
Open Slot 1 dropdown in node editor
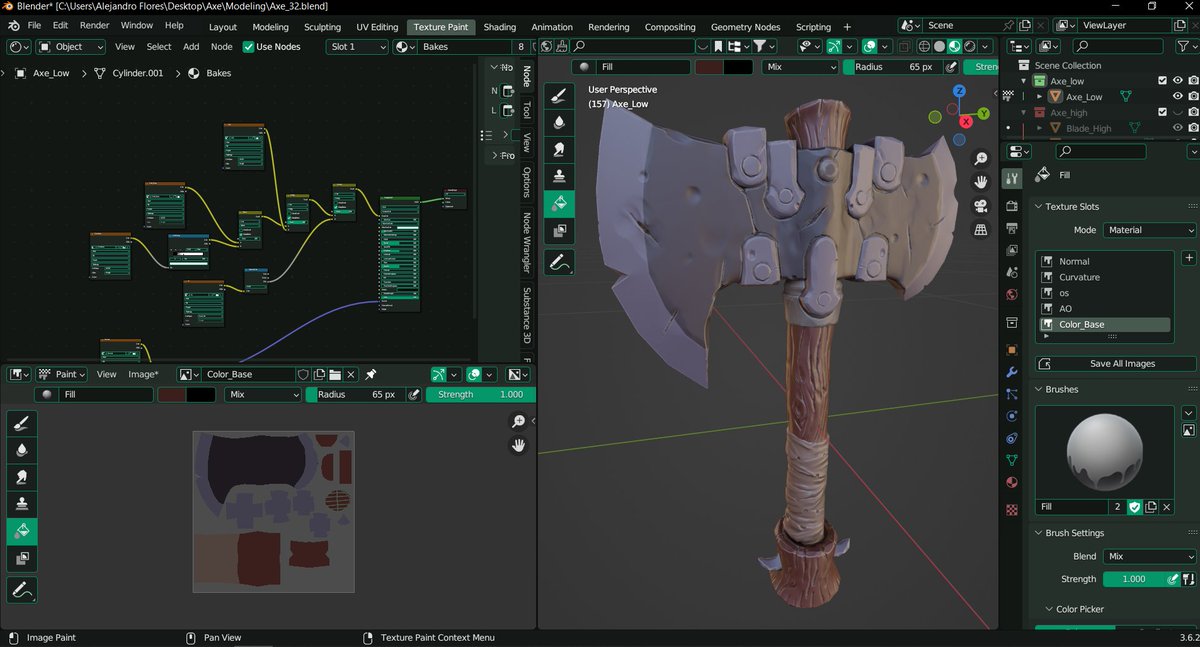pyautogui.click(x=357, y=46)
